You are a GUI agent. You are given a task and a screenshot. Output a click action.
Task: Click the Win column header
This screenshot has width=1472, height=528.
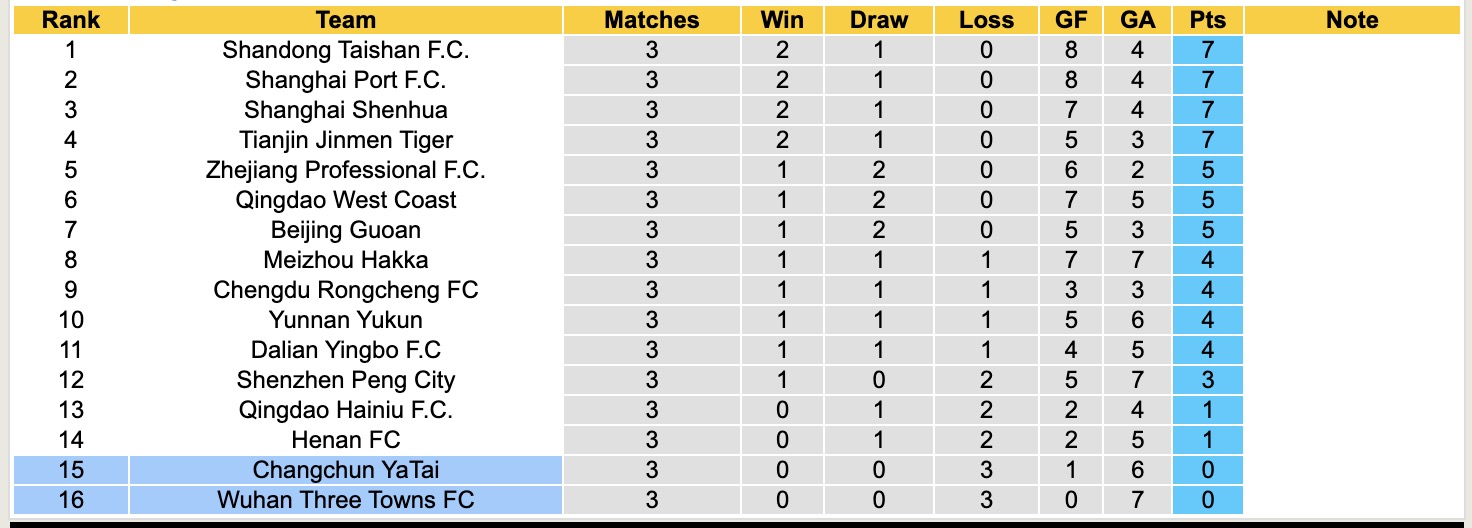pyautogui.click(x=782, y=20)
